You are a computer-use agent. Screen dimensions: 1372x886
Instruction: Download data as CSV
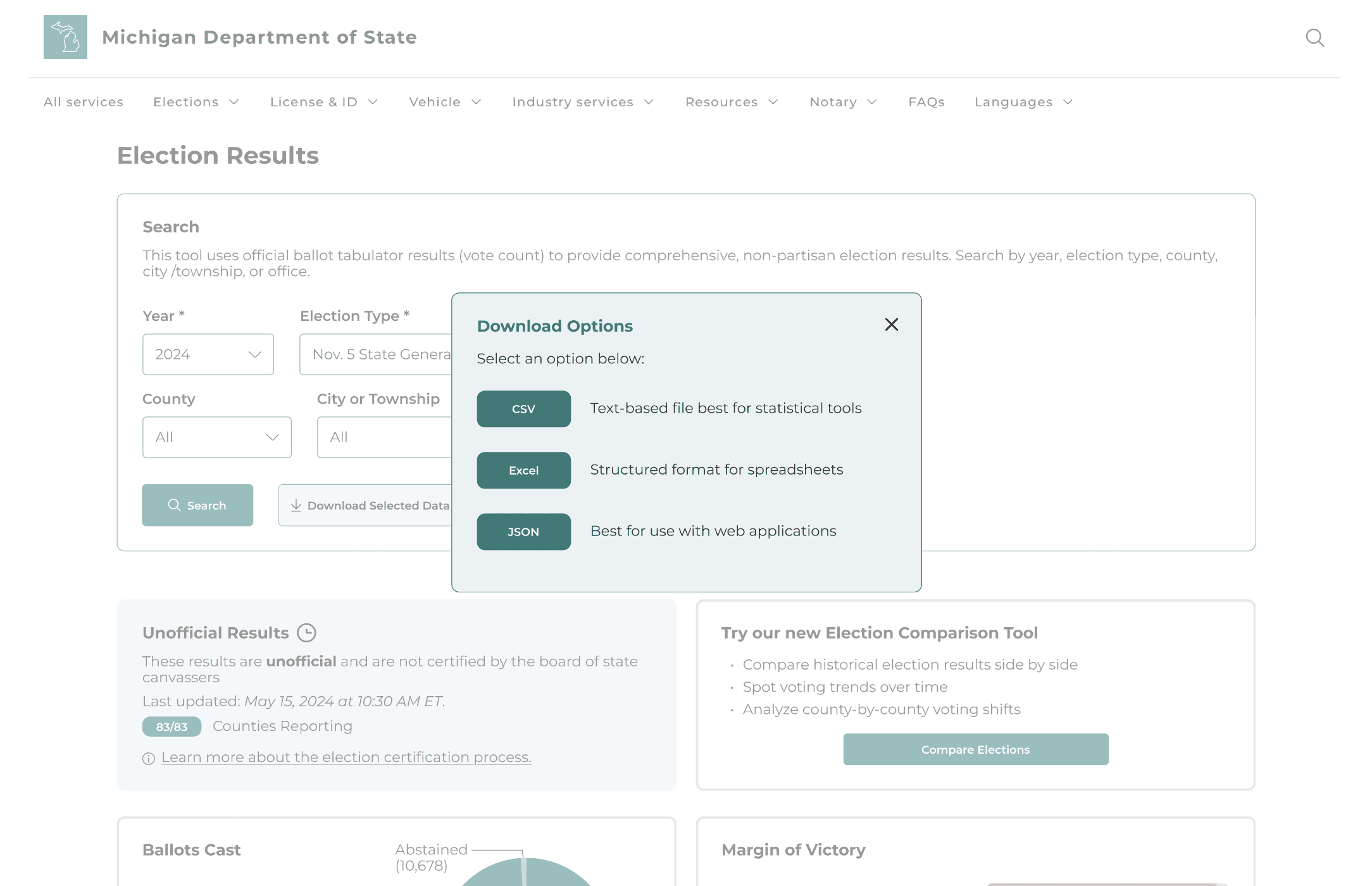point(523,409)
